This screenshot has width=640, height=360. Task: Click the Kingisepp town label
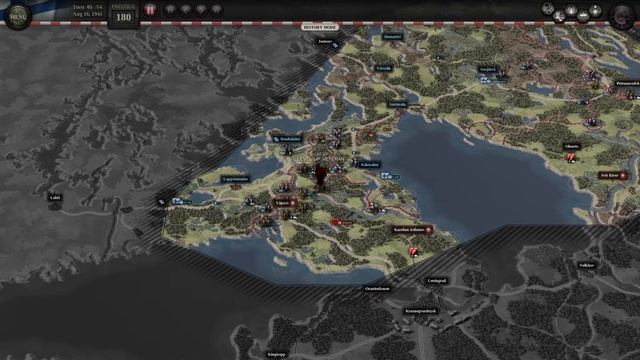[276, 355]
